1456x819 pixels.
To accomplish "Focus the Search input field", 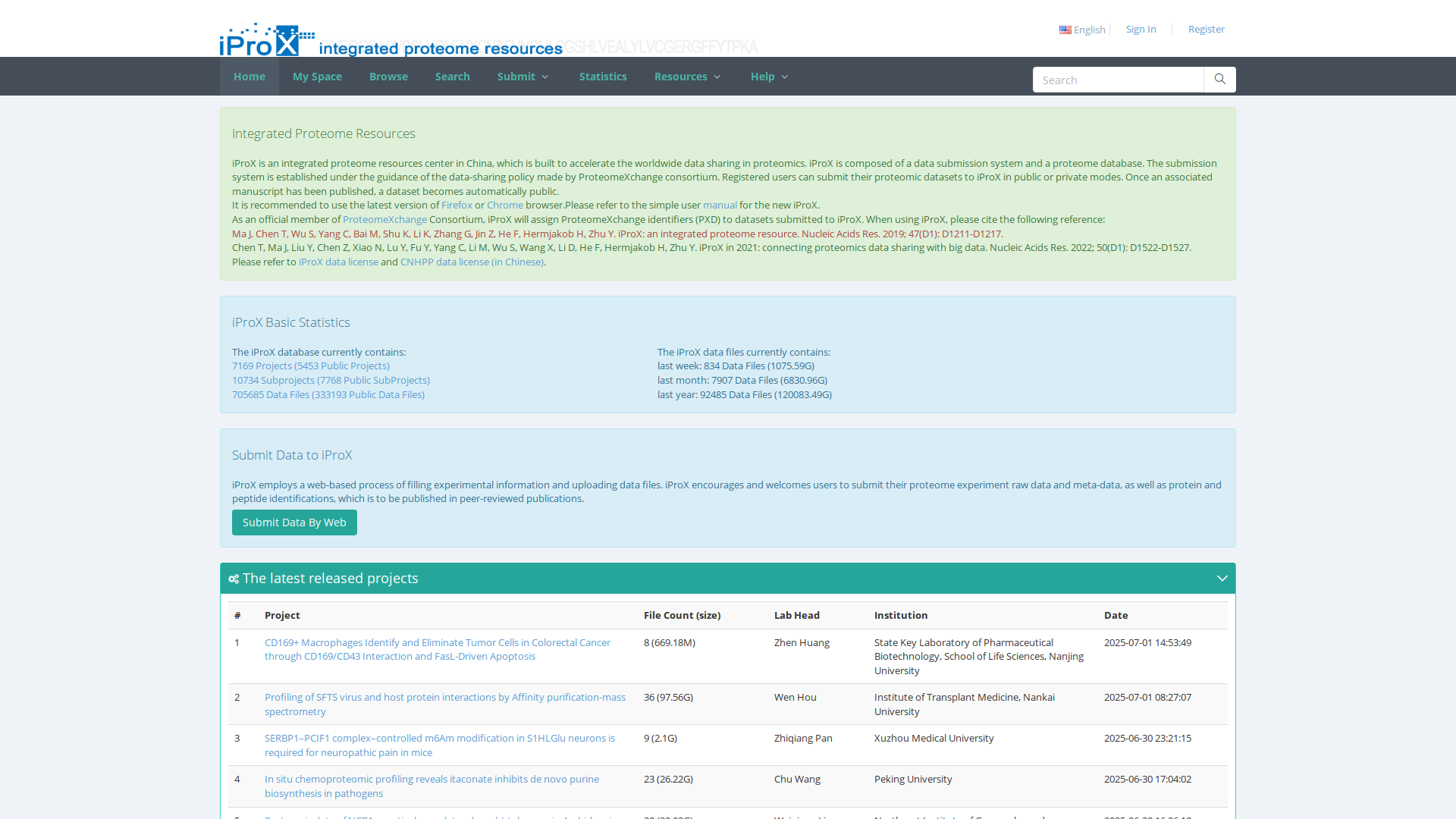I will [1118, 80].
